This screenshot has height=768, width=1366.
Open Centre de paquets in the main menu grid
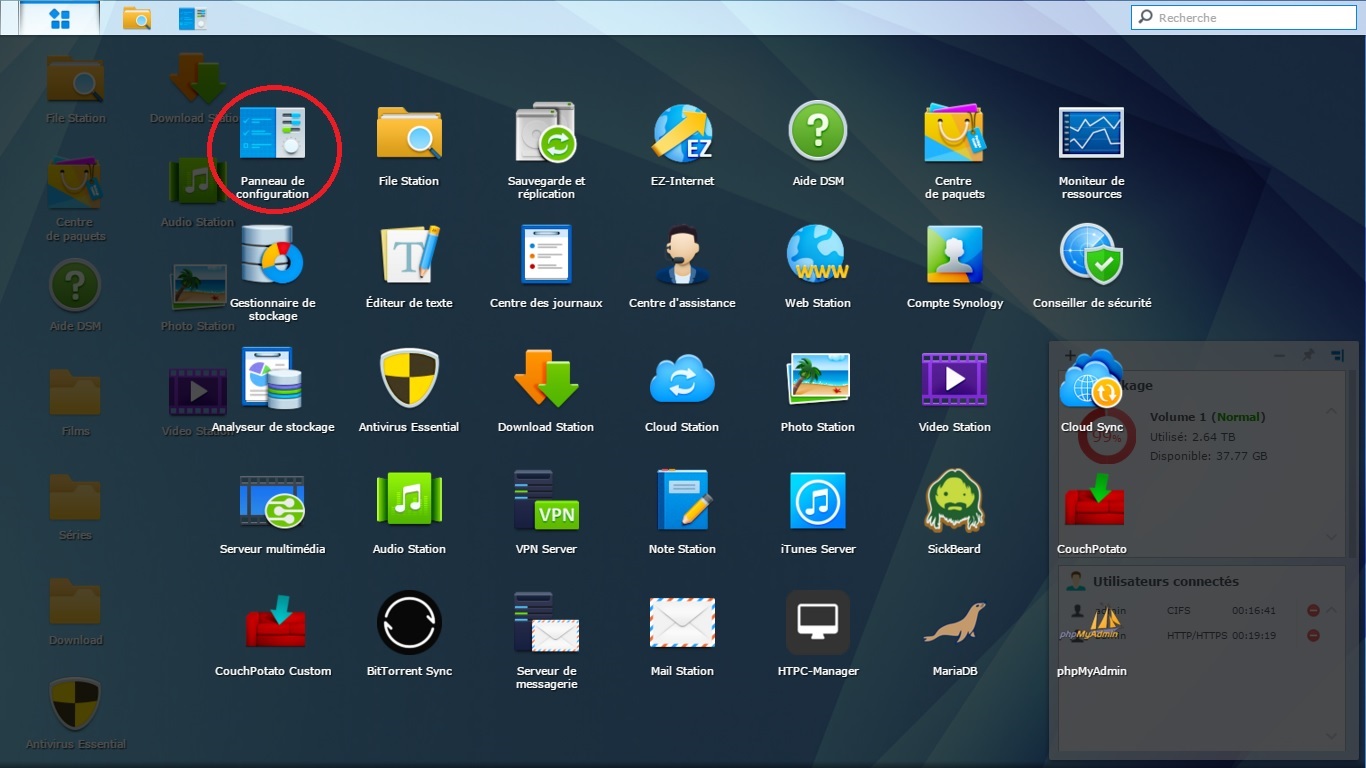955,135
